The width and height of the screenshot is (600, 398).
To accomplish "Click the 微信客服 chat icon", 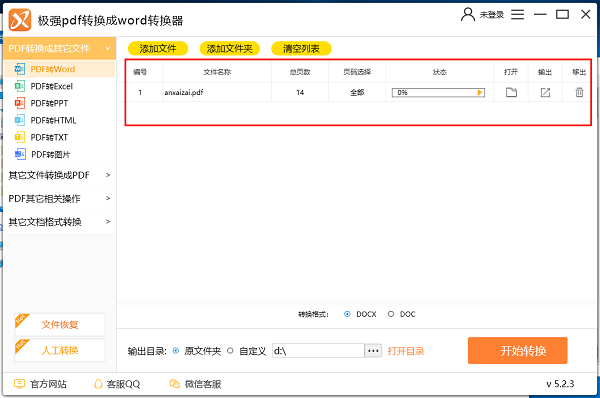I will tap(174, 384).
